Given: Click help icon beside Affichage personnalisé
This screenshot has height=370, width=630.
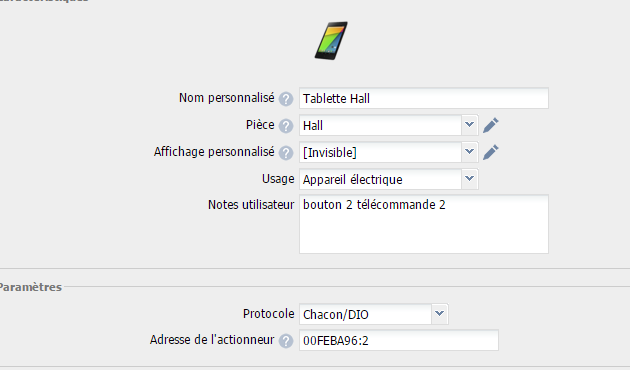Looking at the screenshot, I should point(286,153).
